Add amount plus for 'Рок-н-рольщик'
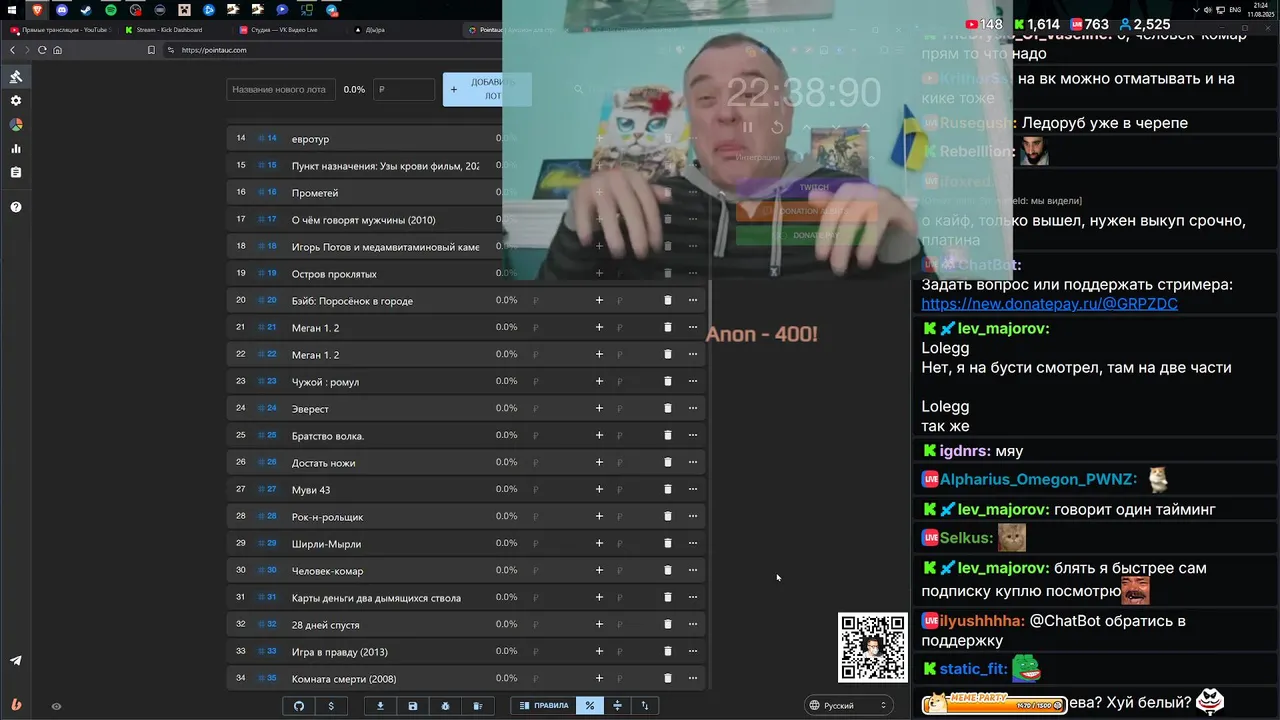 pos(600,516)
